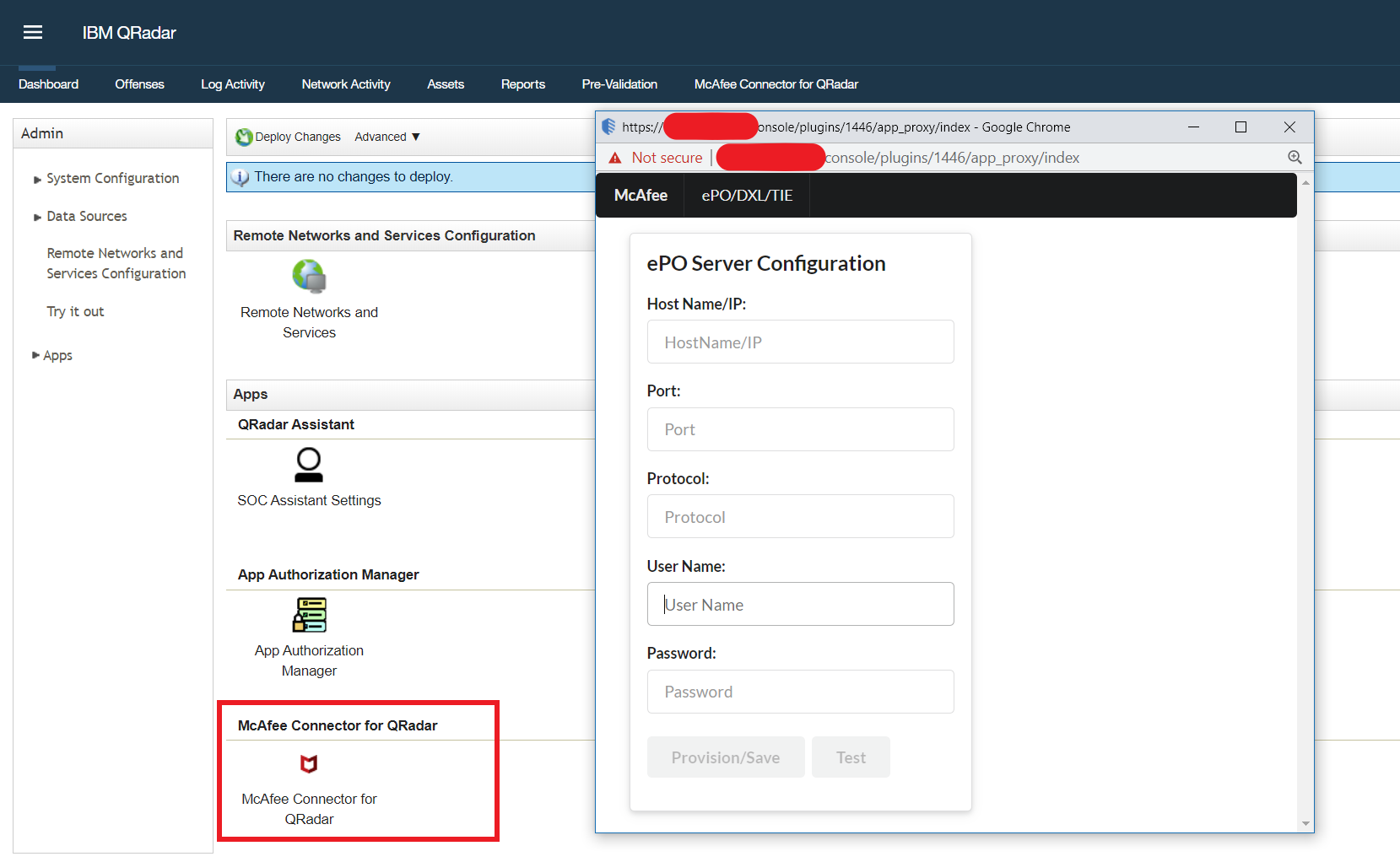Screen dimensions: 1400x862
Task: Click the McAfee brand link in popup
Action: [641, 195]
